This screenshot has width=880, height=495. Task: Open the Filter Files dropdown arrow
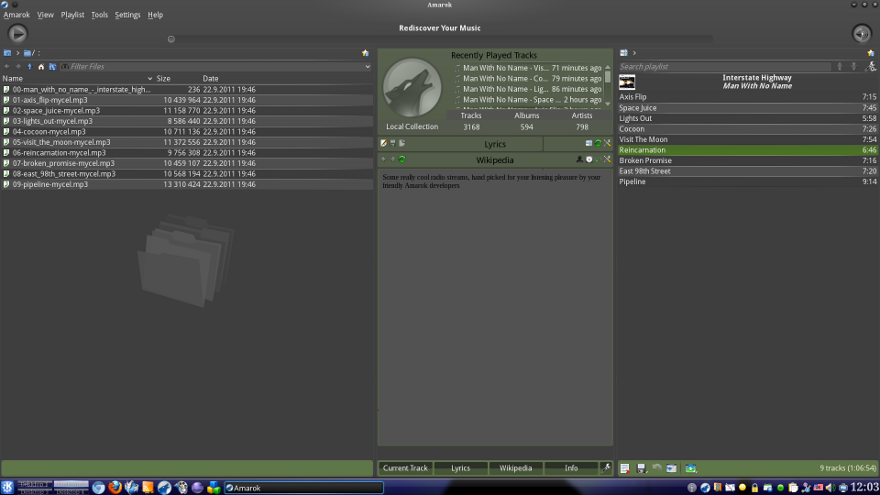tap(368, 67)
